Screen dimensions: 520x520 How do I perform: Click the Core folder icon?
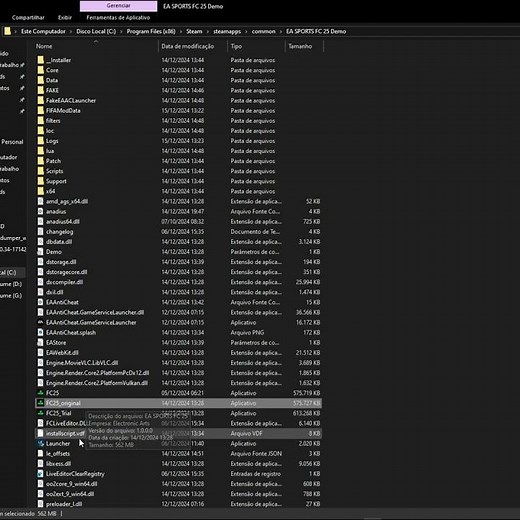point(40,70)
